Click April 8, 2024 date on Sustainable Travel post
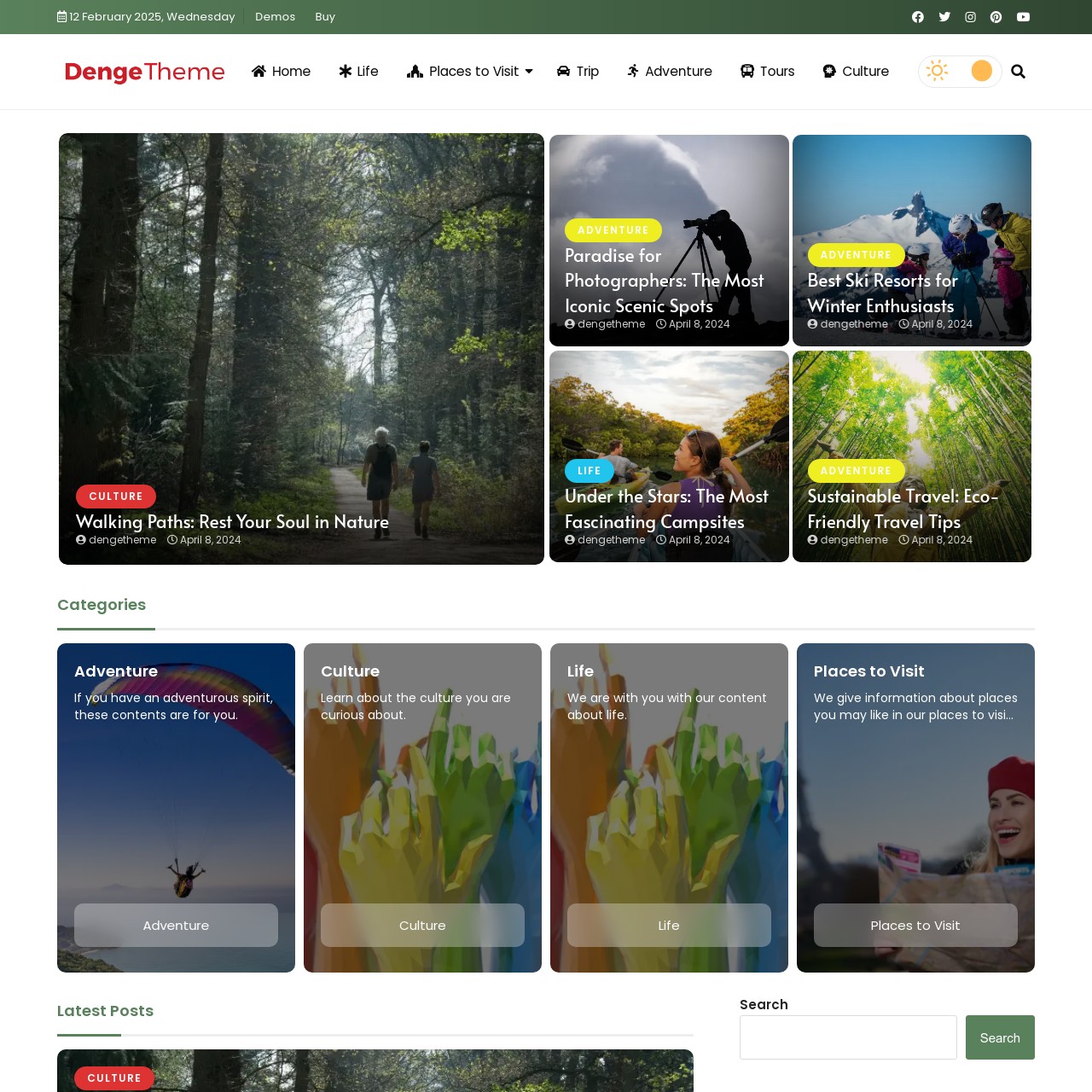Image resolution: width=1092 pixels, height=1092 pixels. (942, 540)
